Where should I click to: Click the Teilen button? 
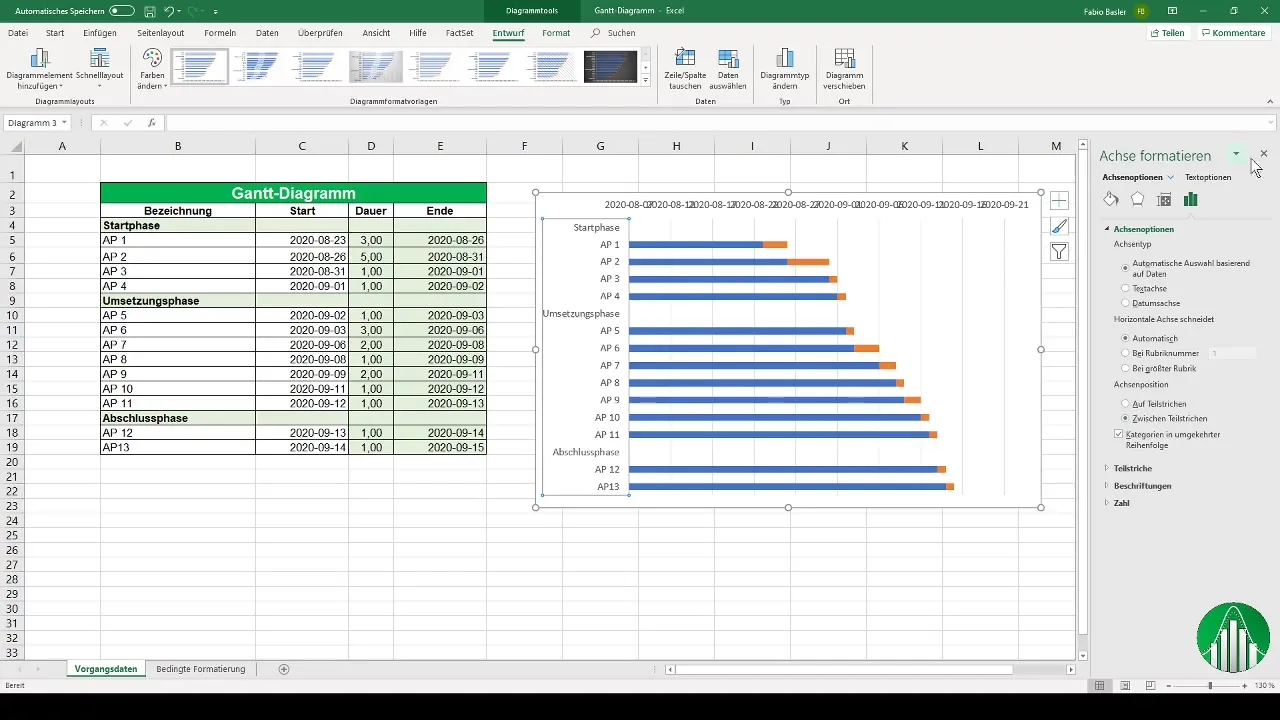1168,33
